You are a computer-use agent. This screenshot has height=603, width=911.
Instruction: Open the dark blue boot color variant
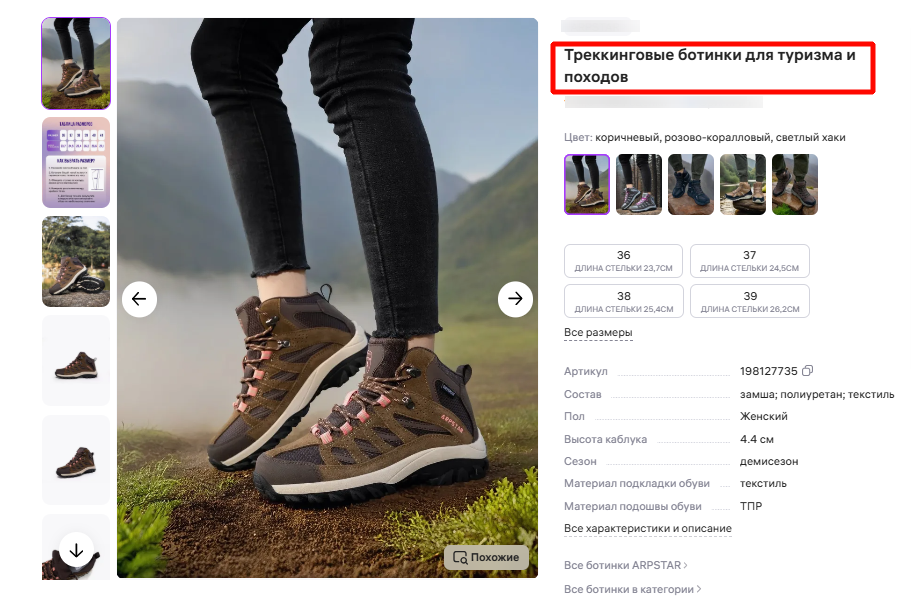[690, 185]
